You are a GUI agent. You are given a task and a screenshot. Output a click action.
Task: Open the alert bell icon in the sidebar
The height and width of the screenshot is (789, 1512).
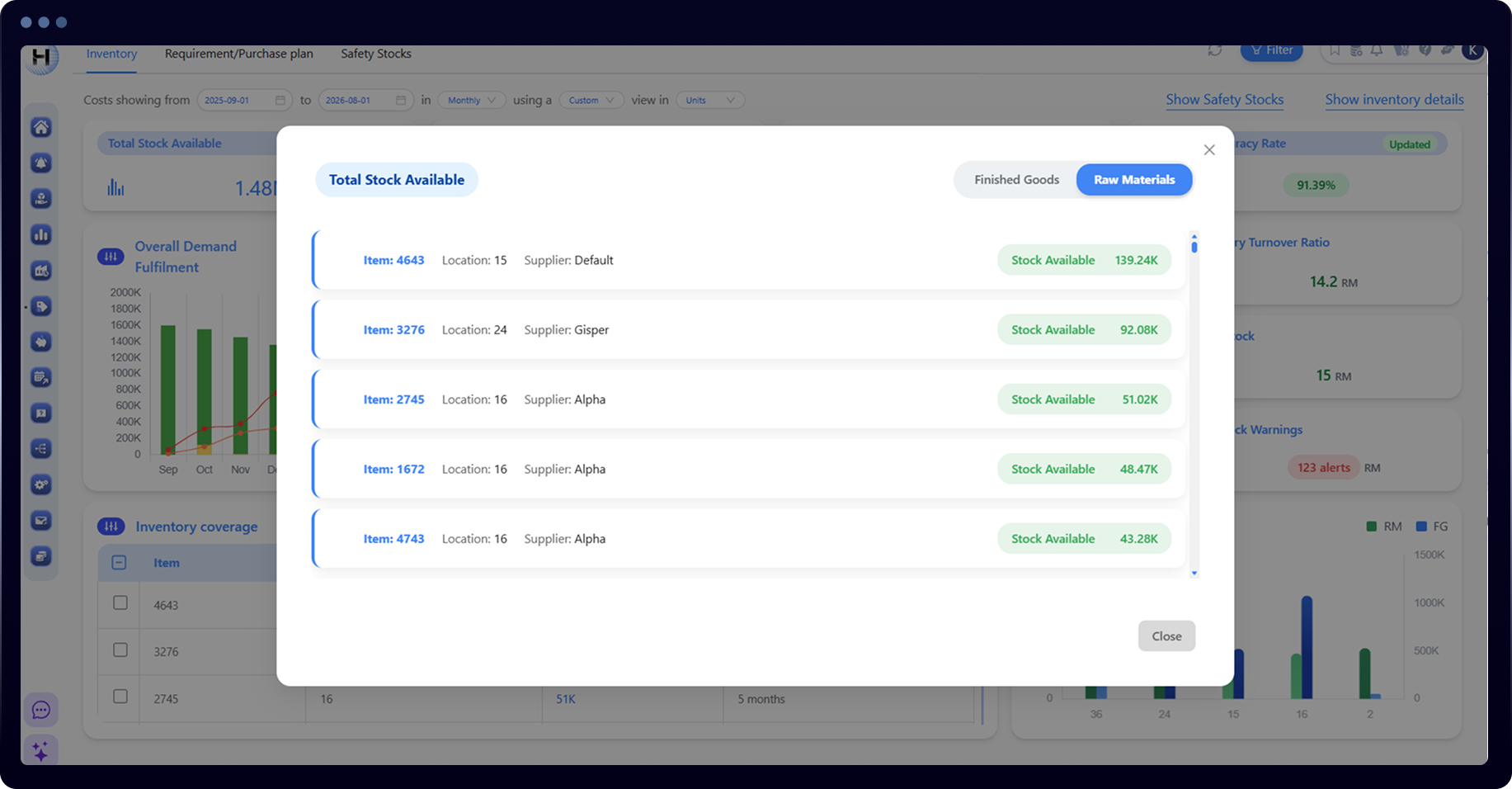[41, 163]
